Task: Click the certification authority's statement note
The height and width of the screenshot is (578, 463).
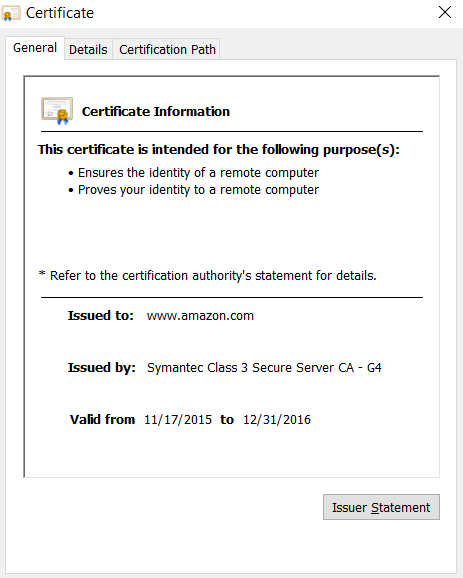Action: (x=208, y=275)
